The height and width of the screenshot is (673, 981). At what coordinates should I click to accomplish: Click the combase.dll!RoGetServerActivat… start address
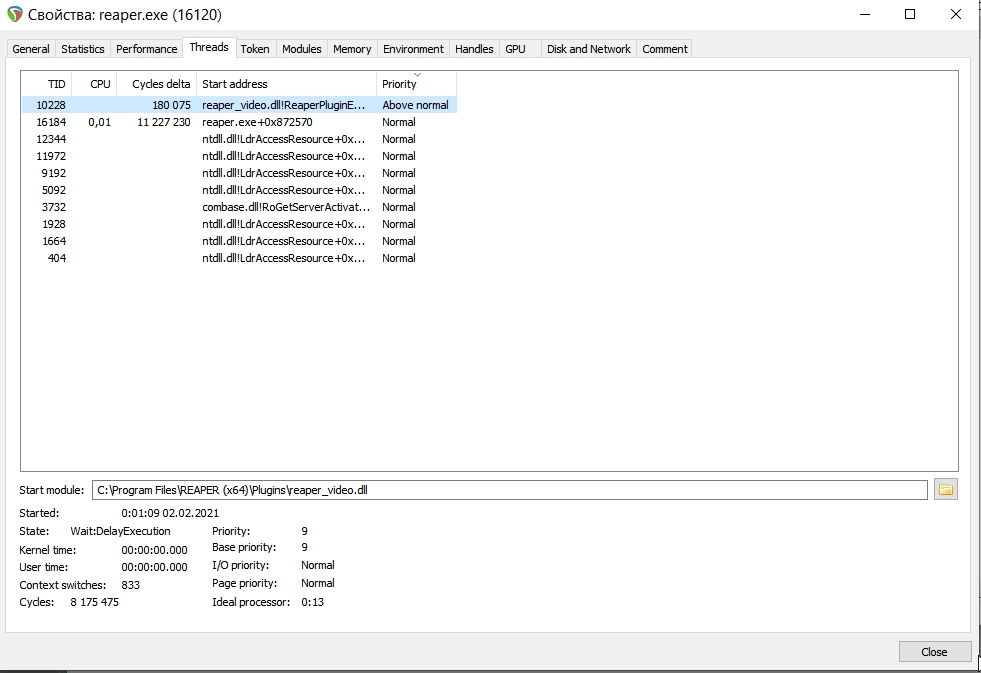click(x=286, y=207)
